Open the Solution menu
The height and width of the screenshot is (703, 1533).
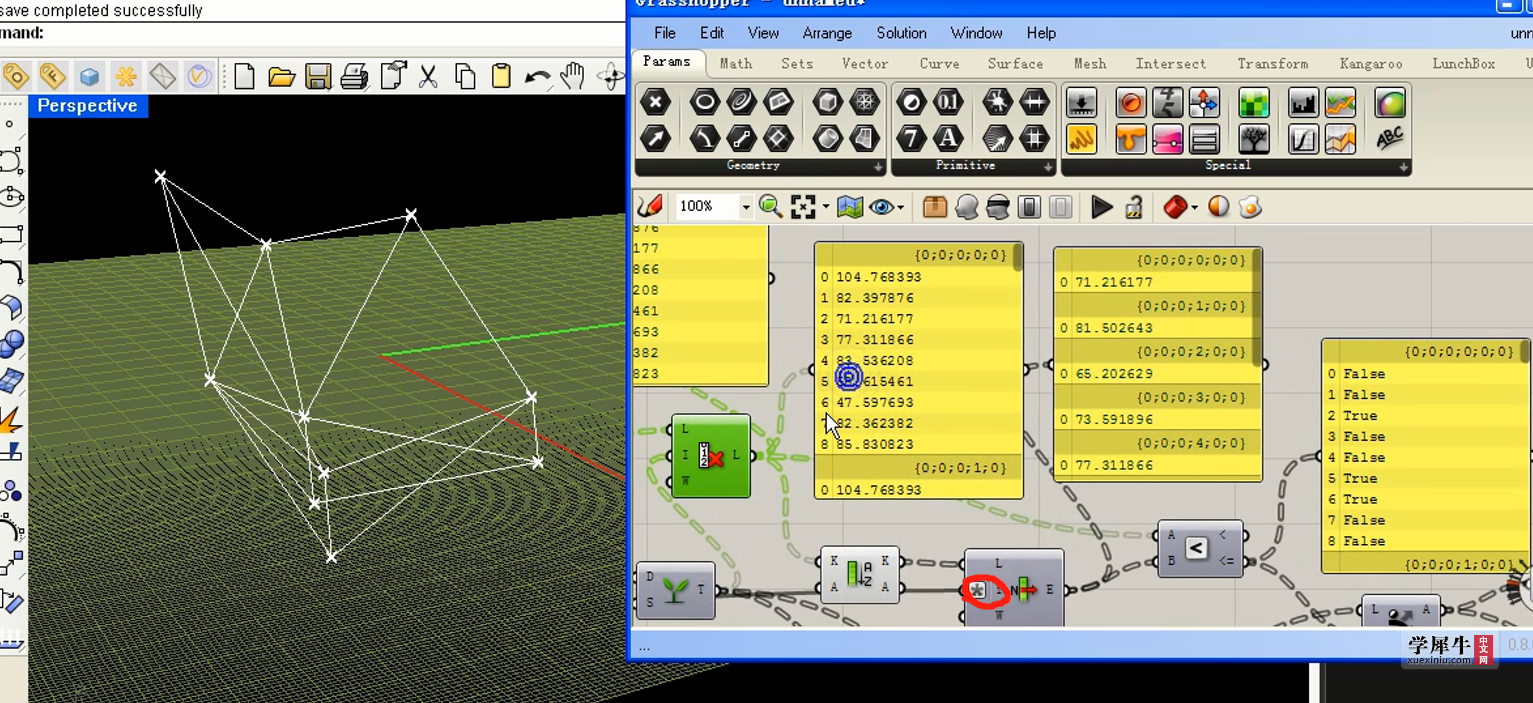[x=901, y=33]
